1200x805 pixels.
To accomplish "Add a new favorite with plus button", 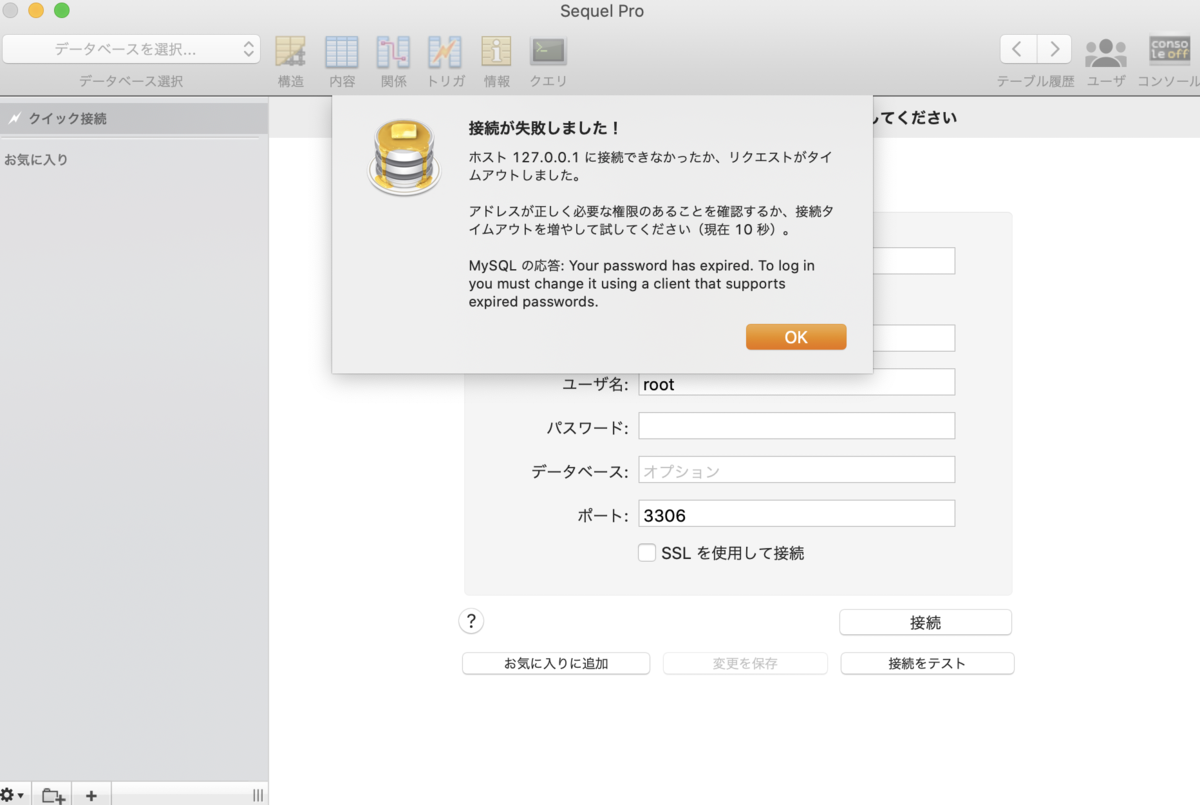I will pos(91,796).
